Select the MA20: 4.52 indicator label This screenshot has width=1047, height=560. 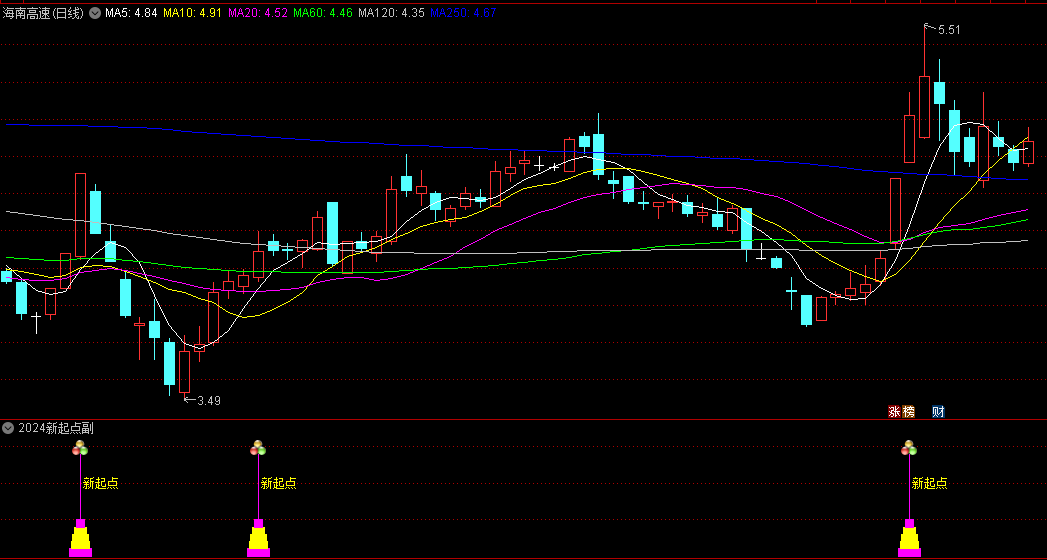[x=258, y=13]
